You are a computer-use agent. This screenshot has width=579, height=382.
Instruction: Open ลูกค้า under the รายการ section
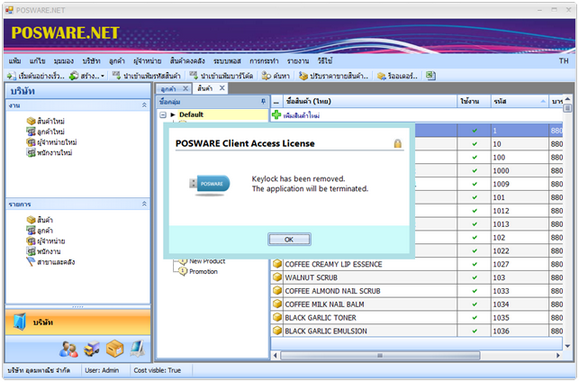point(40,230)
